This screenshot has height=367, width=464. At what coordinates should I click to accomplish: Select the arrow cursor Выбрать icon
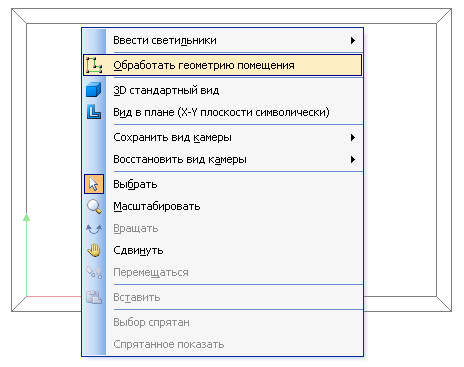(94, 184)
